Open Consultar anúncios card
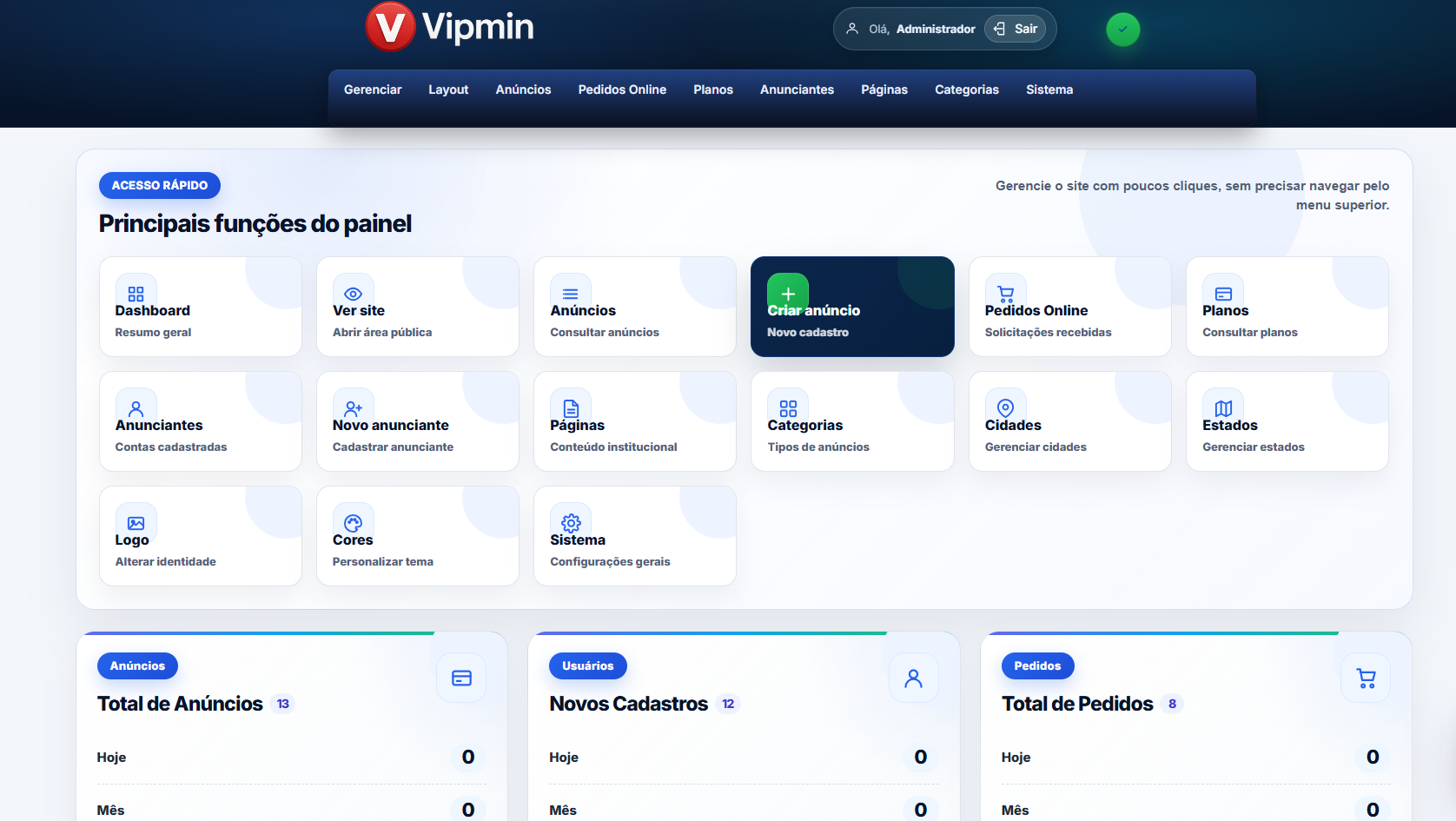This screenshot has width=1456, height=821. pos(635,307)
